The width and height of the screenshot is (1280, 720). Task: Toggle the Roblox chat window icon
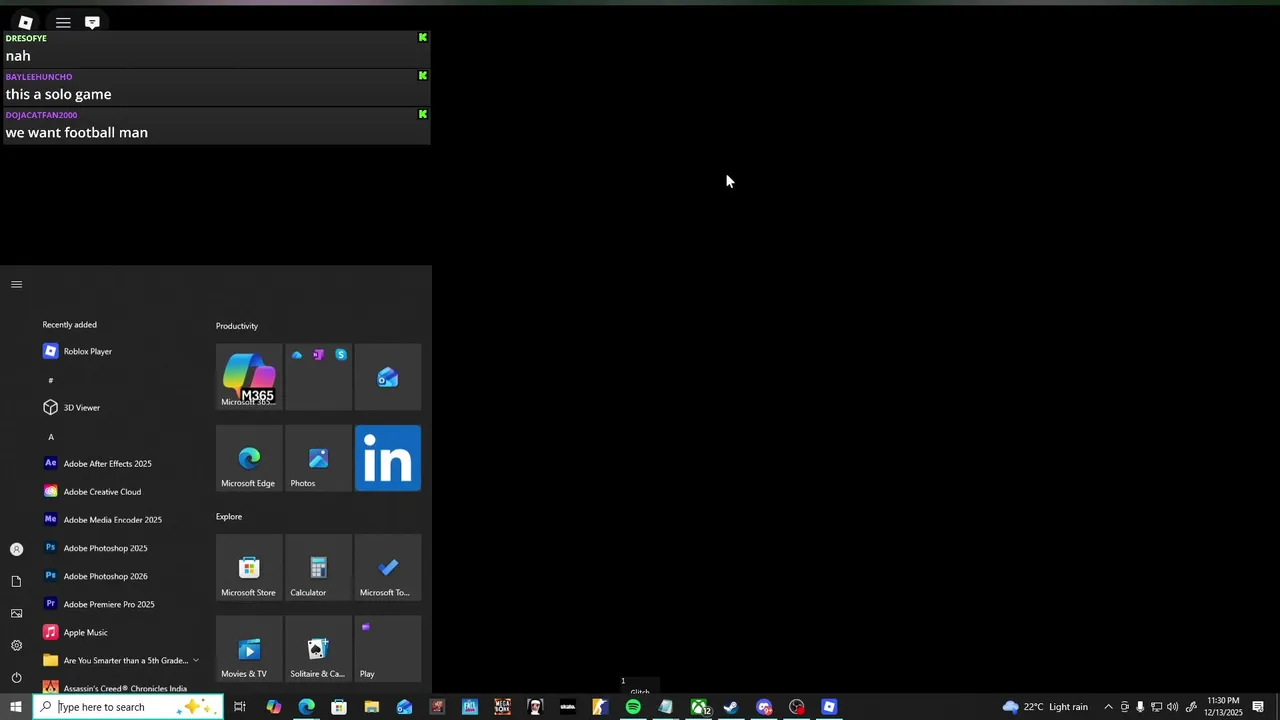click(x=92, y=22)
